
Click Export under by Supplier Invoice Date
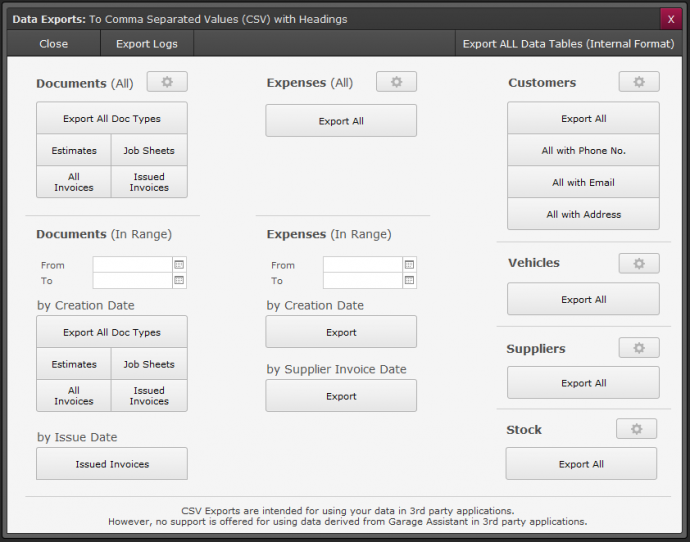pyautogui.click(x=341, y=396)
